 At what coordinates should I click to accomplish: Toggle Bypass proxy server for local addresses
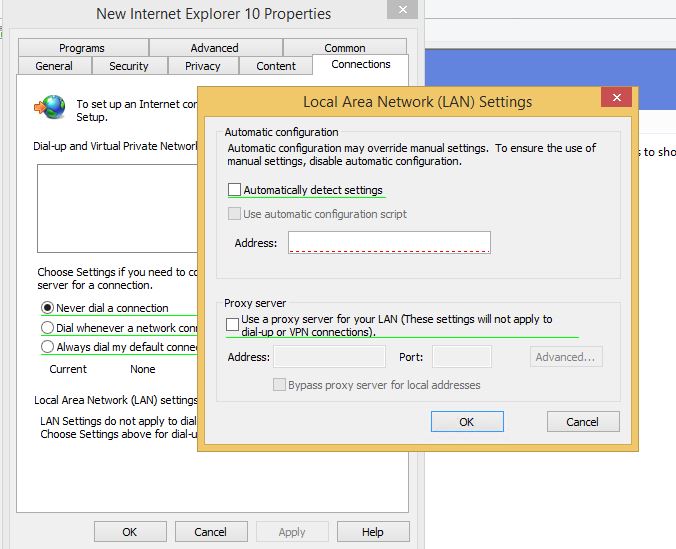pyautogui.click(x=279, y=384)
